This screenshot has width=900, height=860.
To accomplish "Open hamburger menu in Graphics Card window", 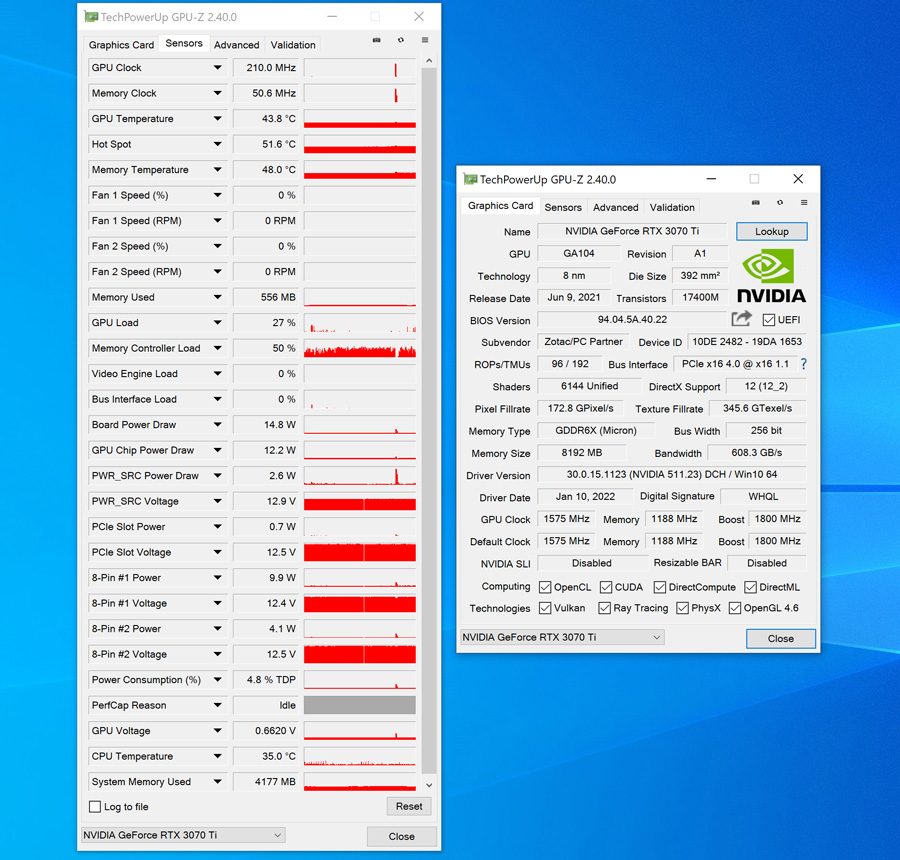I will click(x=804, y=203).
